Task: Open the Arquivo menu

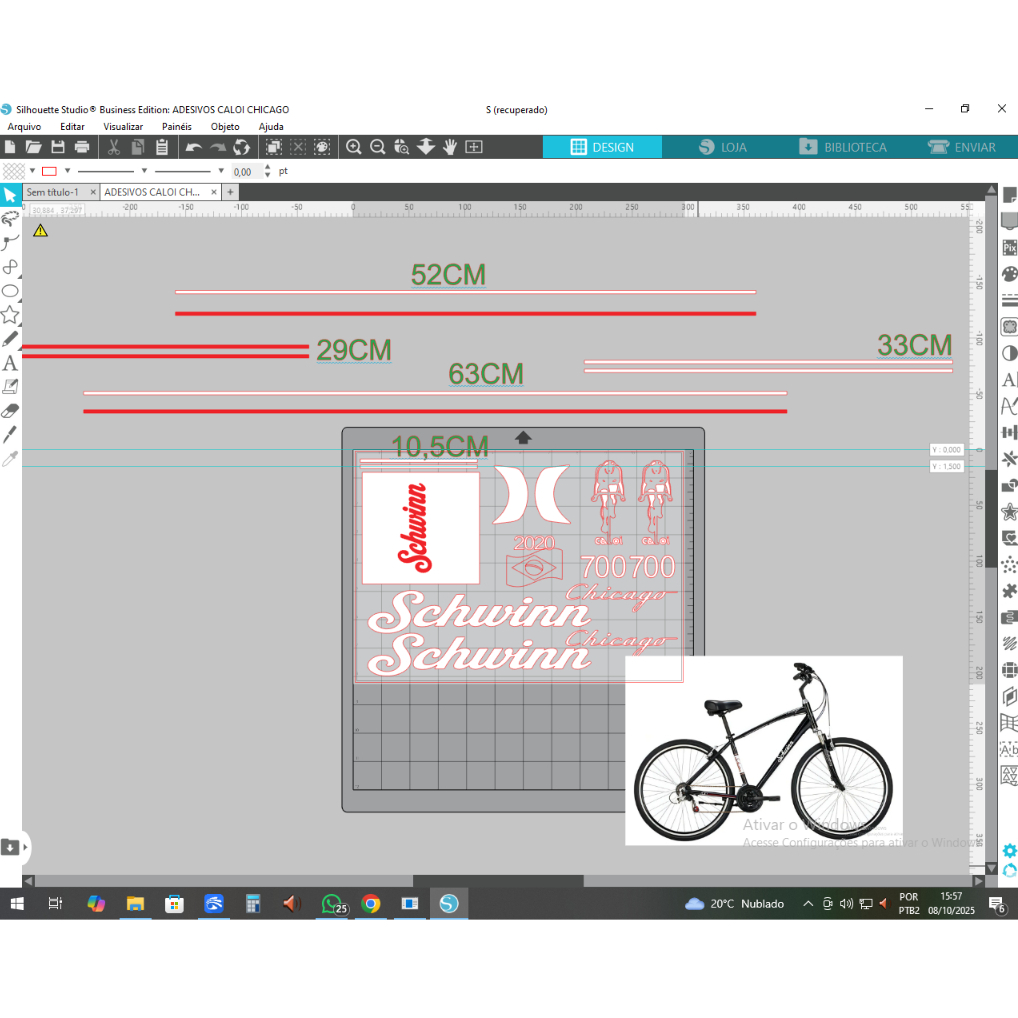Action: click(x=24, y=127)
